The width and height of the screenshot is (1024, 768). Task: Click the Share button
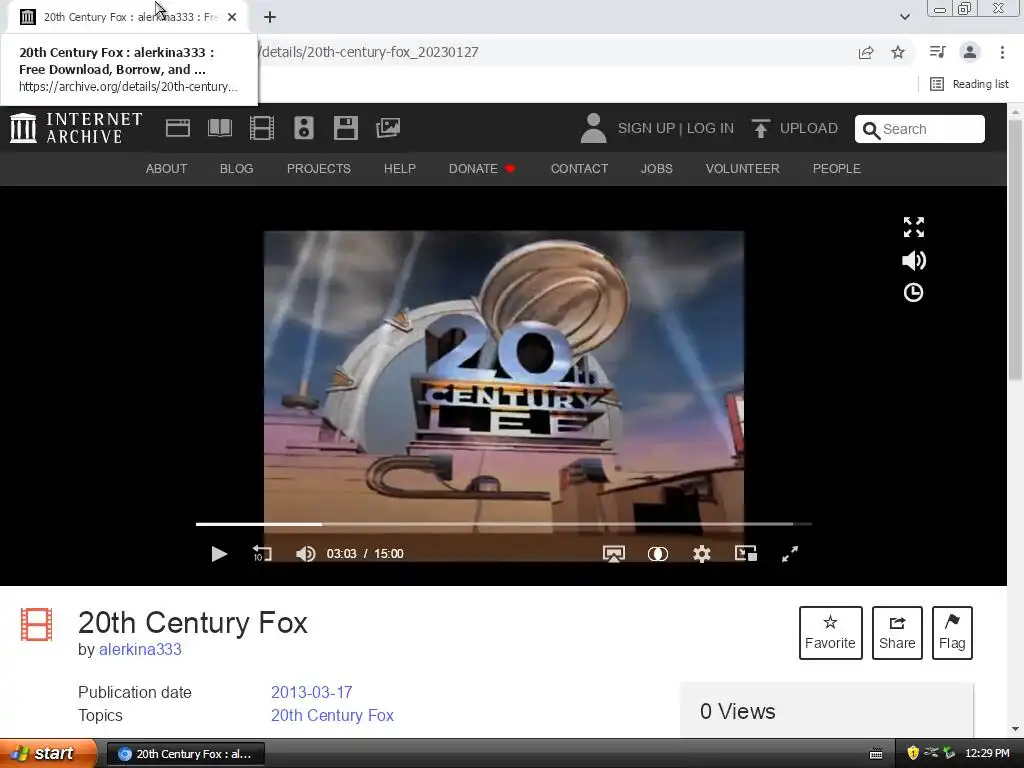tap(897, 633)
